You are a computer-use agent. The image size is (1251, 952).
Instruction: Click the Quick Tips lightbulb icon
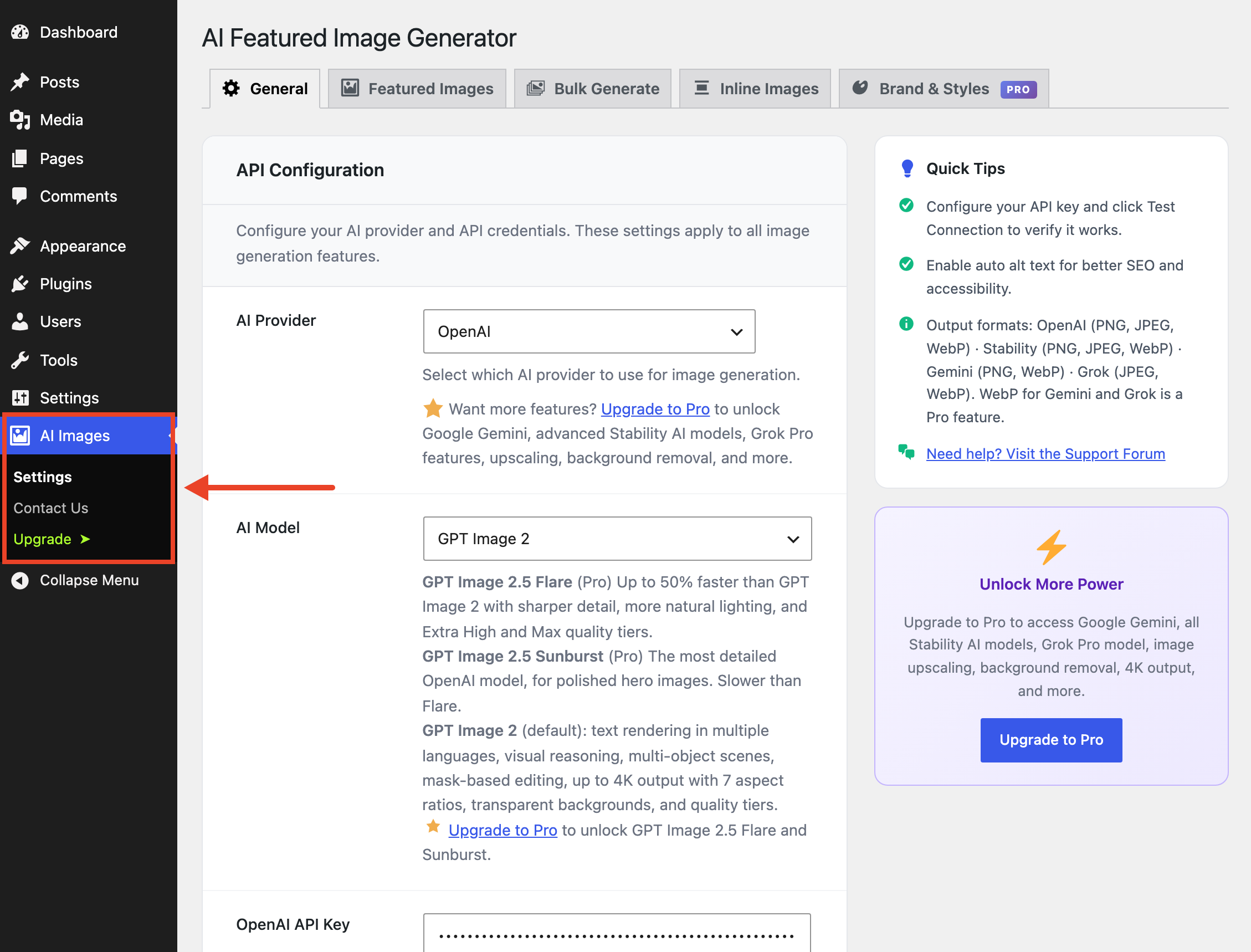coord(907,168)
